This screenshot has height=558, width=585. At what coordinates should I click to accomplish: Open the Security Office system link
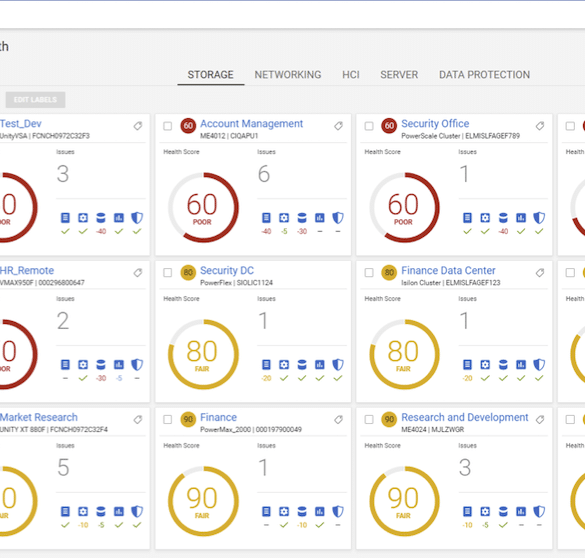coord(435,123)
